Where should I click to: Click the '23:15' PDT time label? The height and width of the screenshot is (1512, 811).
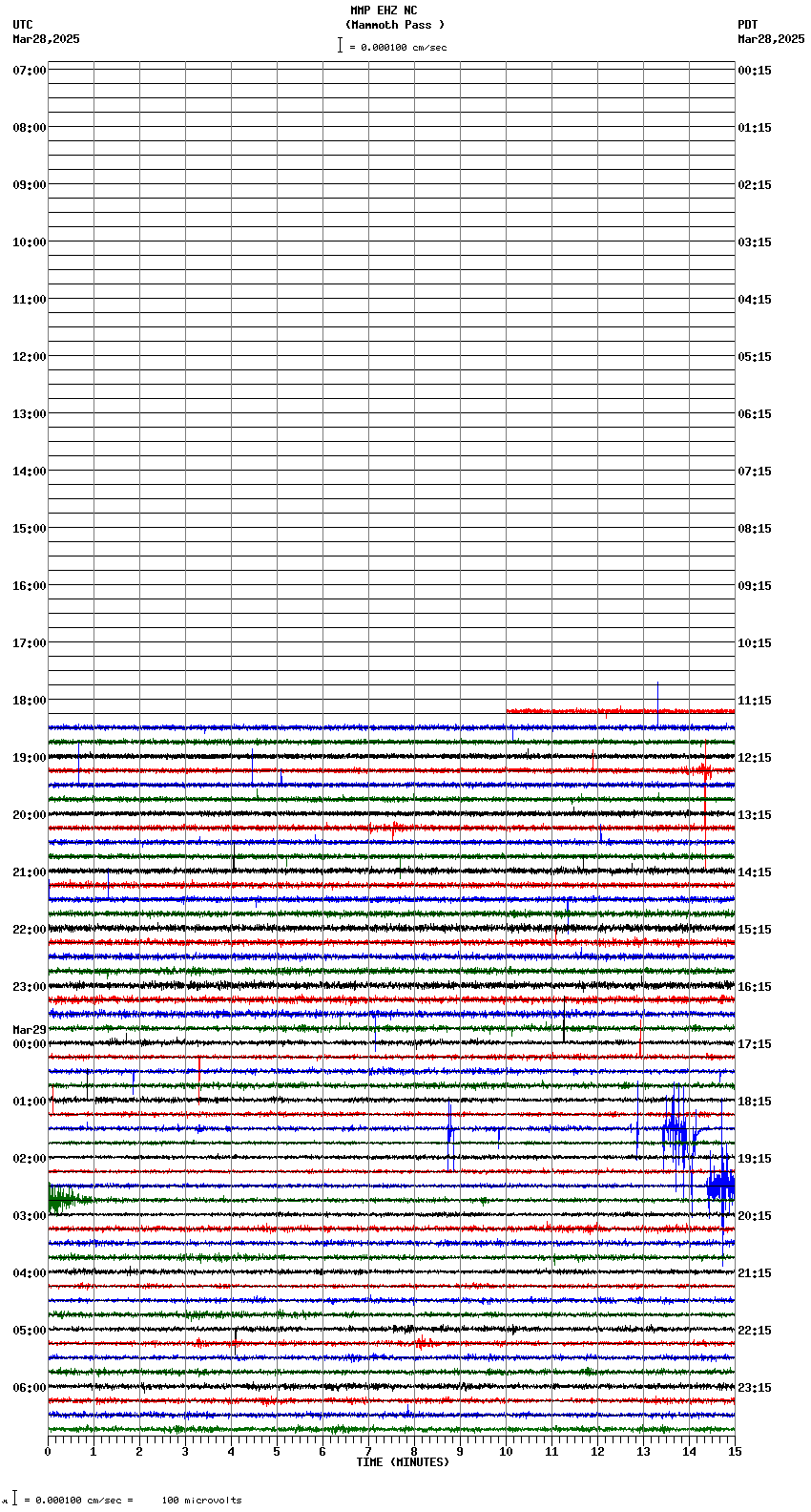[x=755, y=1388]
